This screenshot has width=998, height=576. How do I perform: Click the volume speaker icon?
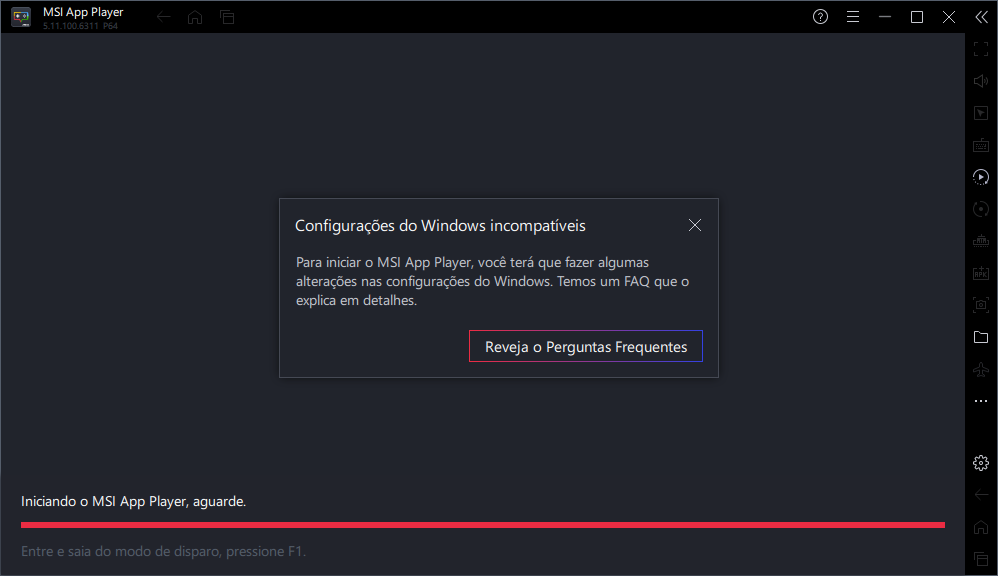coord(981,80)
